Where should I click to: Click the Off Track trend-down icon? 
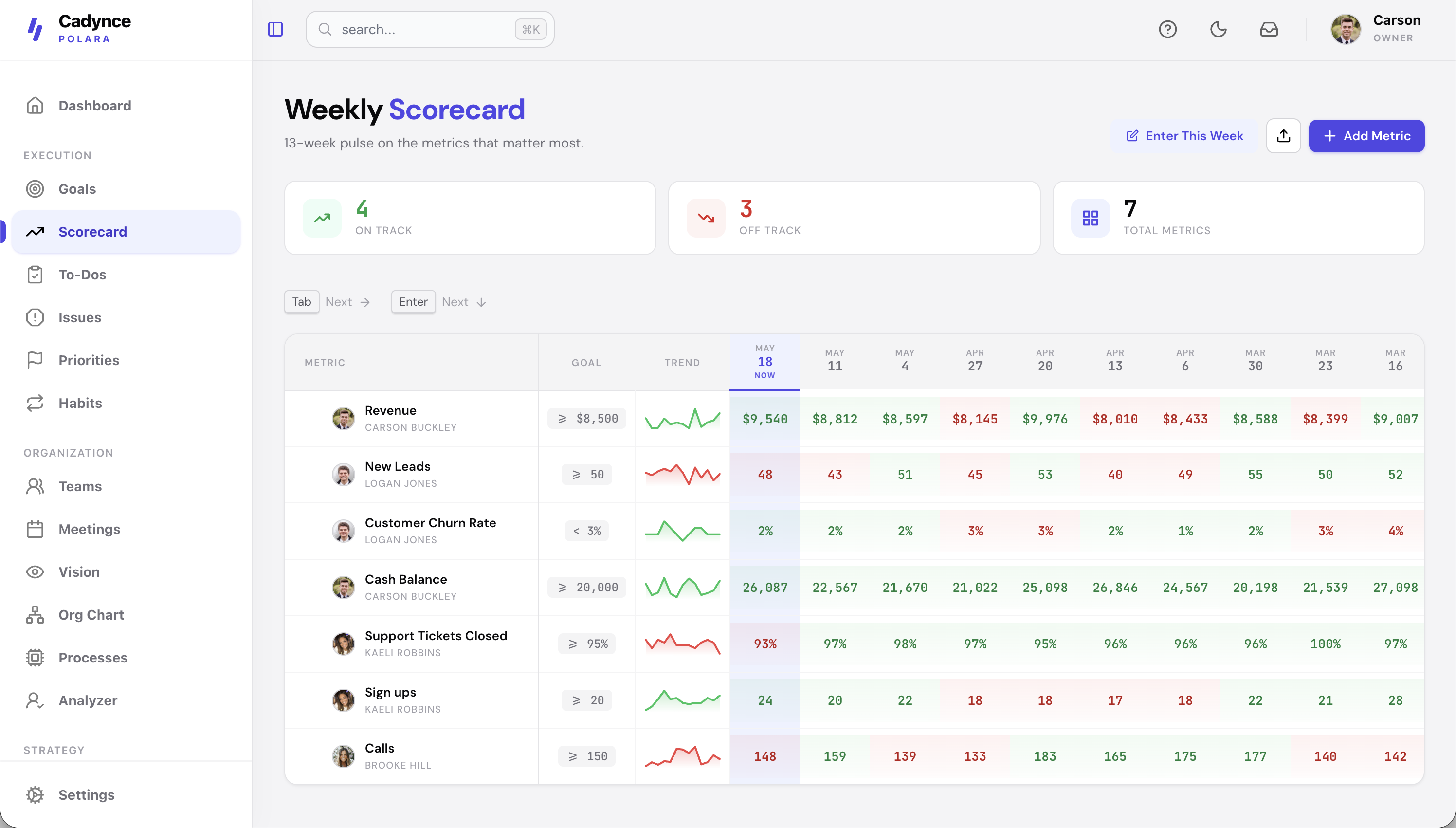(706, 218)
